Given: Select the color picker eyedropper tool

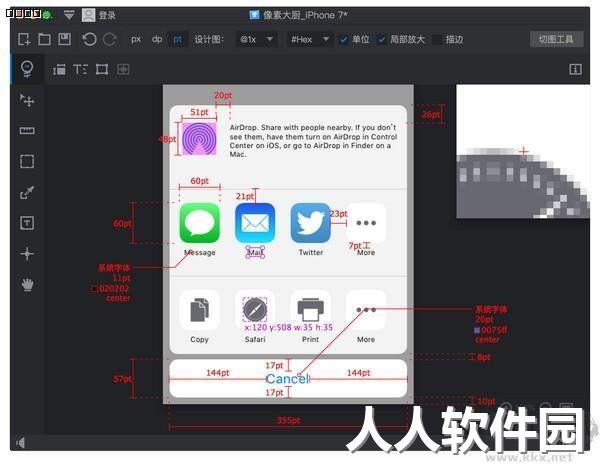Looking at the screenshot, I should click(27, 192).
